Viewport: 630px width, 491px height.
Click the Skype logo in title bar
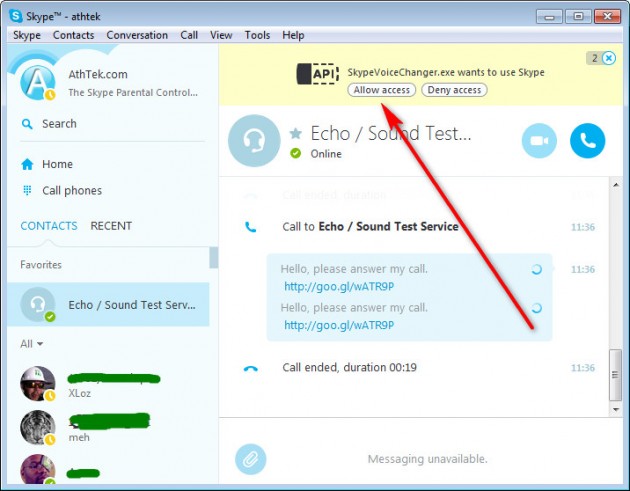pyautogui.click(x=16, y=16)
